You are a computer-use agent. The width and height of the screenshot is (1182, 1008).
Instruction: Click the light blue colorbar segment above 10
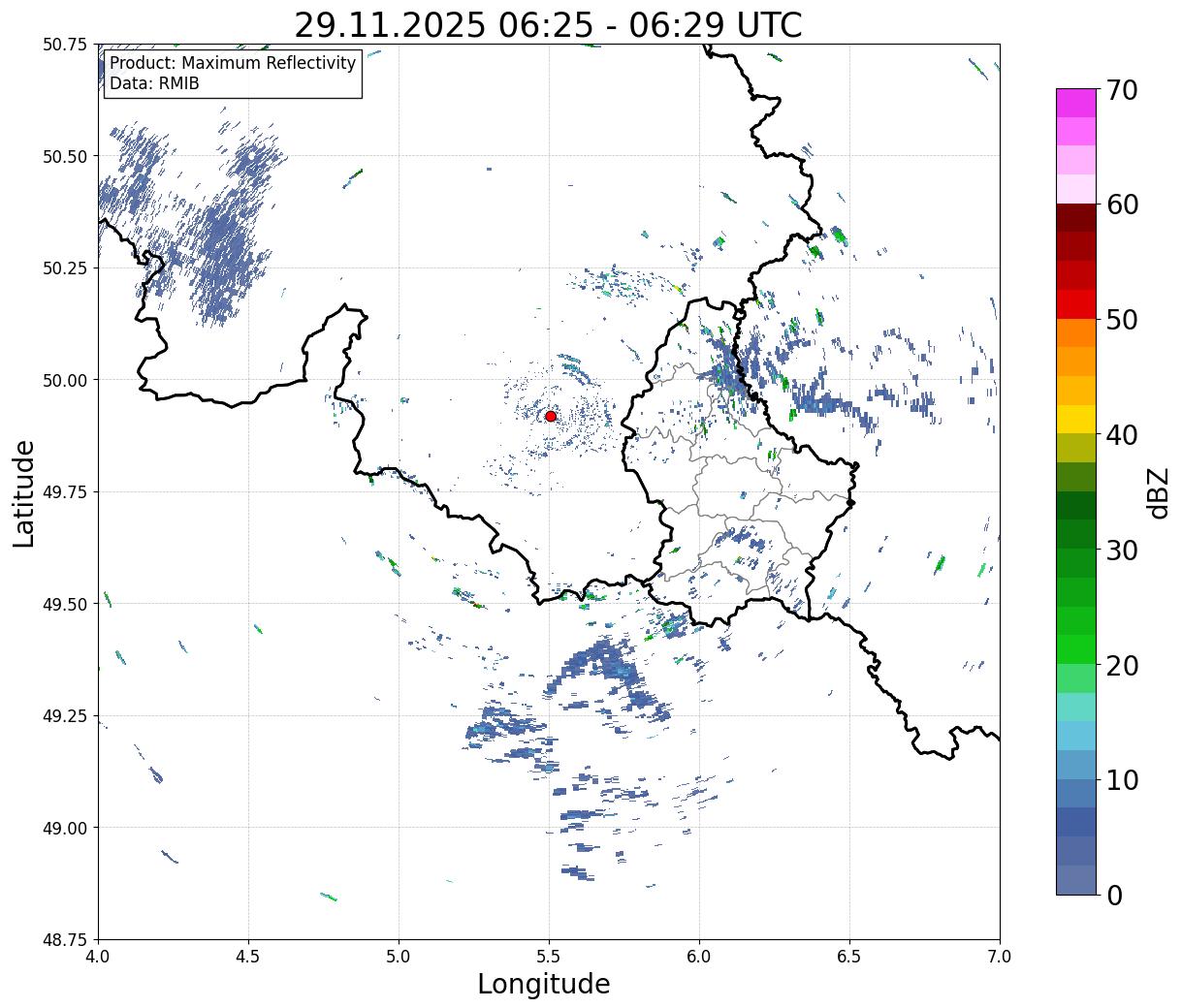(1075, 764)
